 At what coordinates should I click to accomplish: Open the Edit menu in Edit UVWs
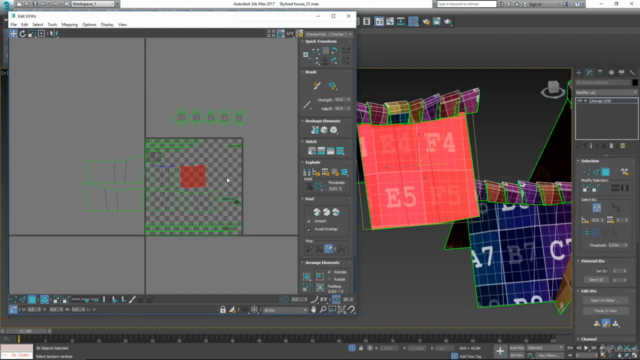(x=24, y=24)
